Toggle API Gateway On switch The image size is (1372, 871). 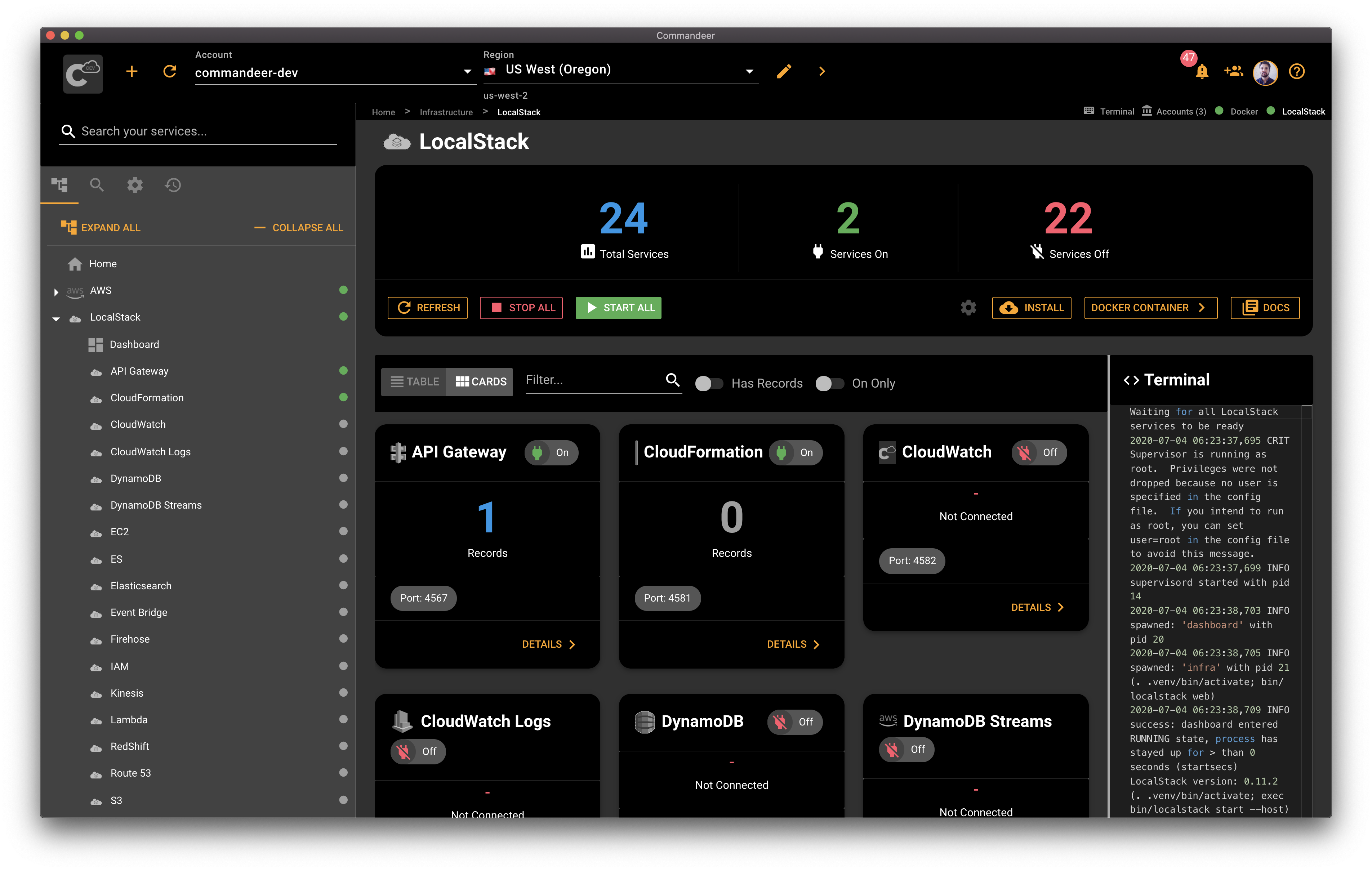point(551,452)
